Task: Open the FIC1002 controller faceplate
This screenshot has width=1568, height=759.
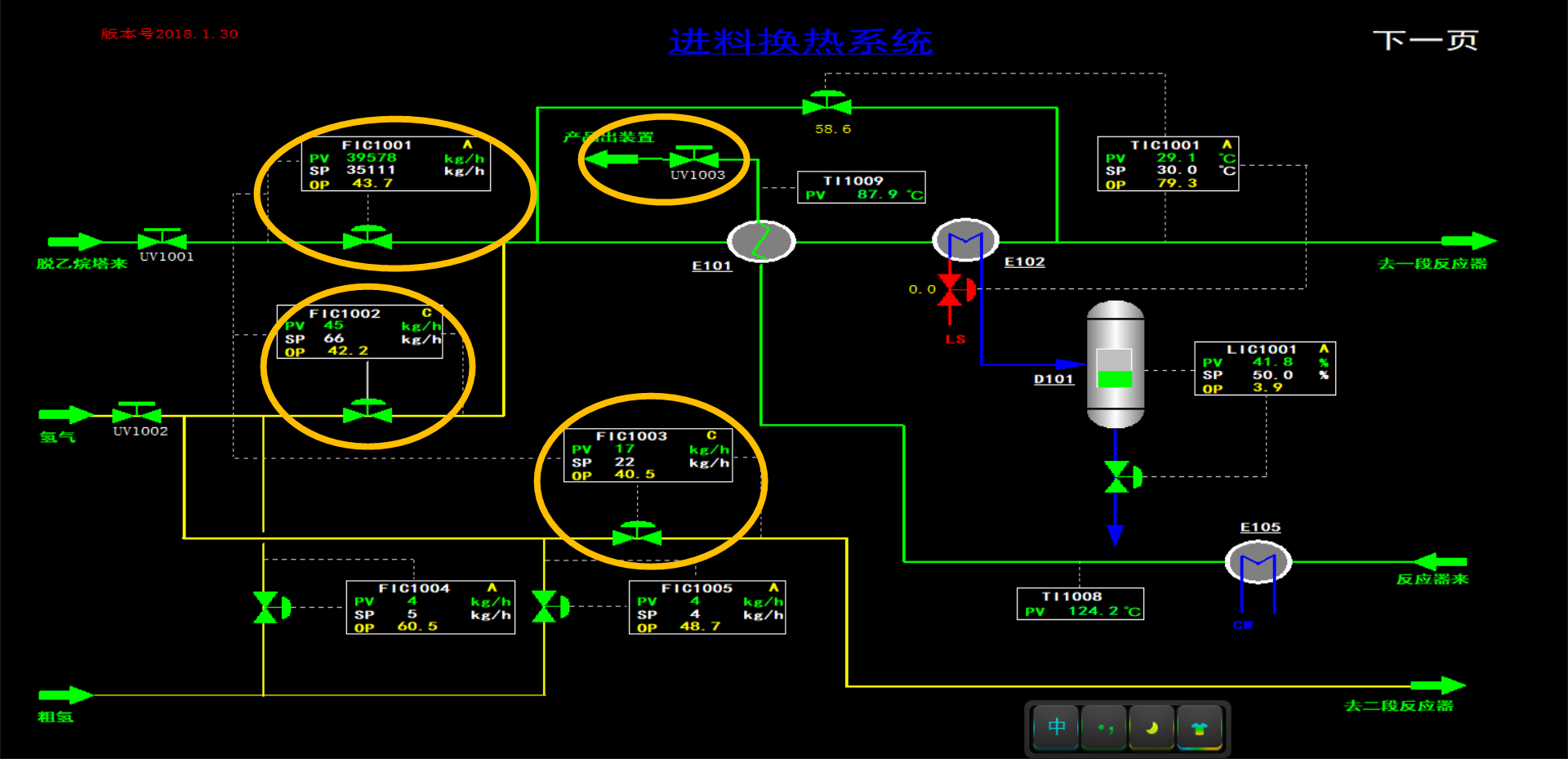Action: point(360,332)
